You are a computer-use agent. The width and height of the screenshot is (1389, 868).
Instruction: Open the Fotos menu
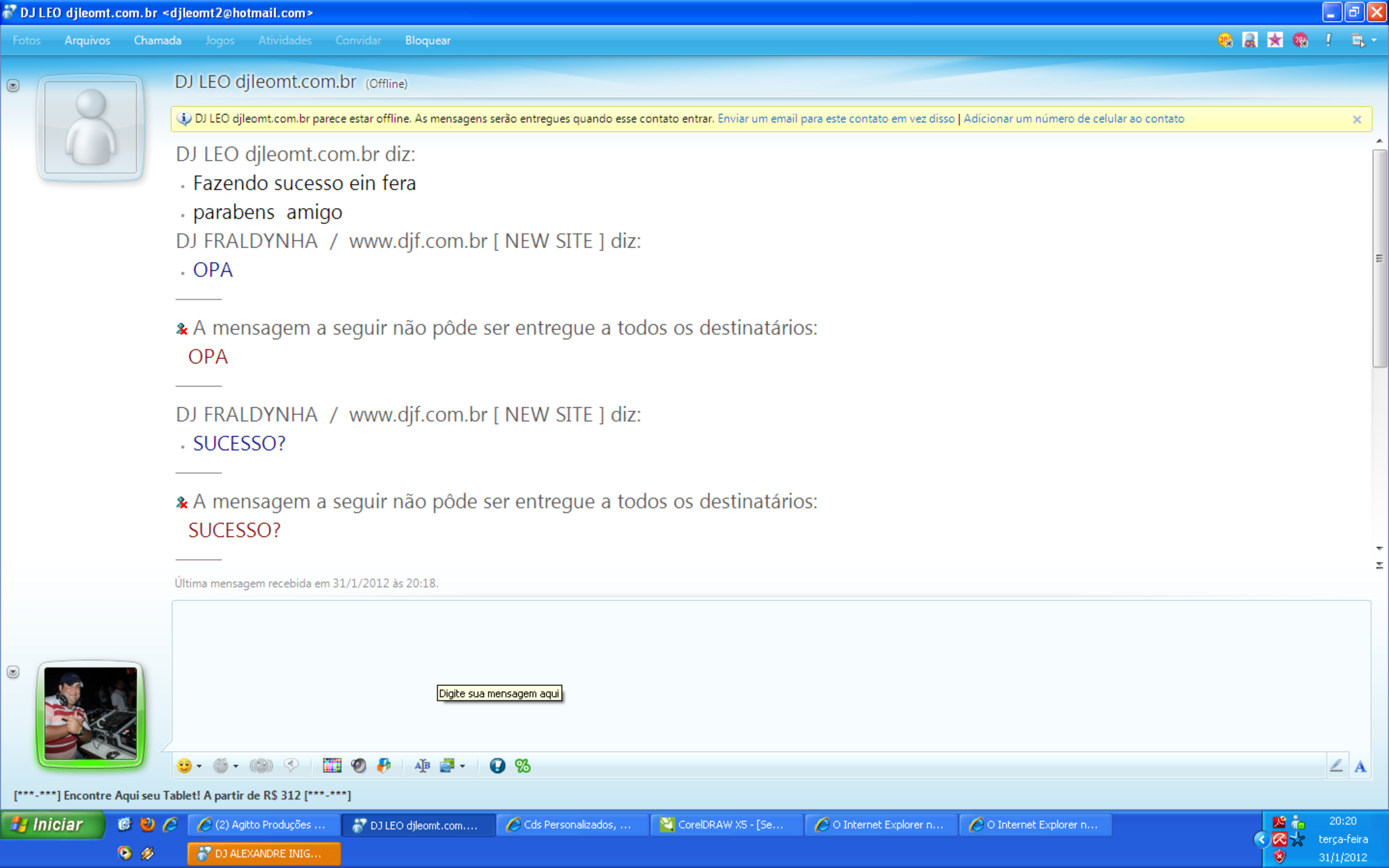coord(26,40)
